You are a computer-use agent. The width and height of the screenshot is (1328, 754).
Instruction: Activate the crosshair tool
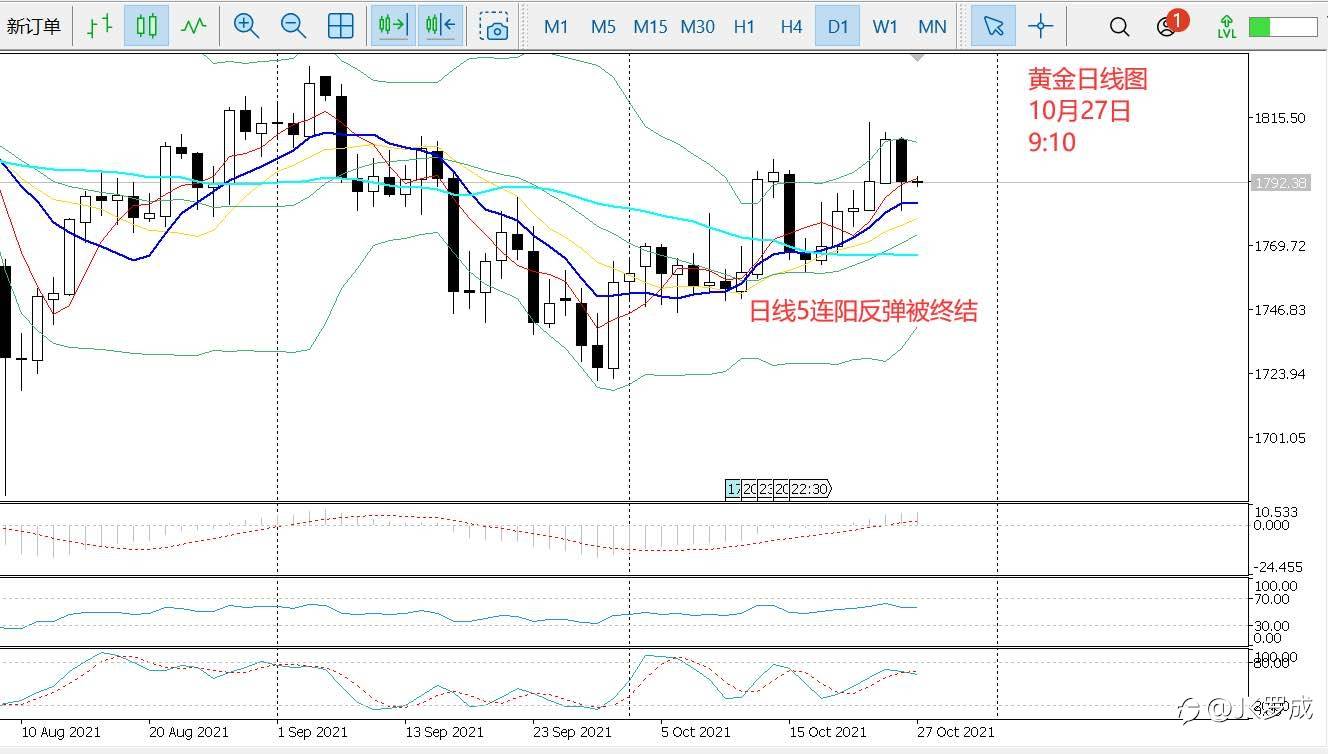click(x=1041, y=26)
